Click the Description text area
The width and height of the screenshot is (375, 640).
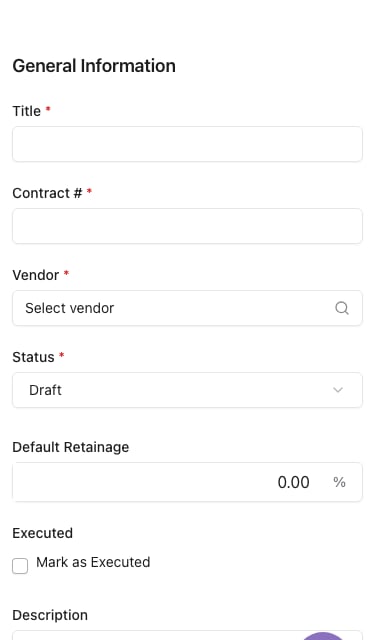tap(187, 636)
